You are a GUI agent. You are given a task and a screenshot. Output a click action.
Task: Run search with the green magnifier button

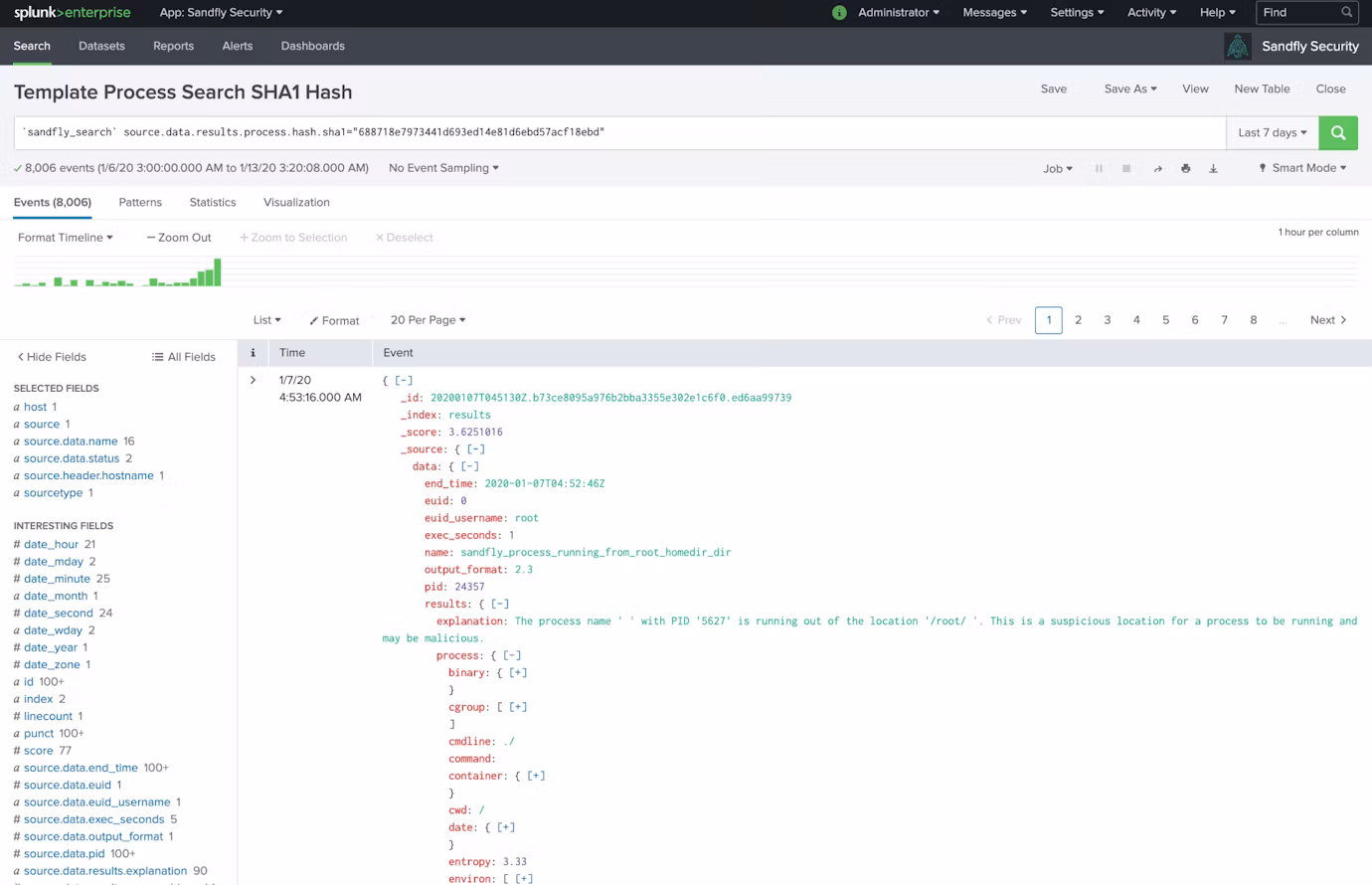[x=1338, y=132]
